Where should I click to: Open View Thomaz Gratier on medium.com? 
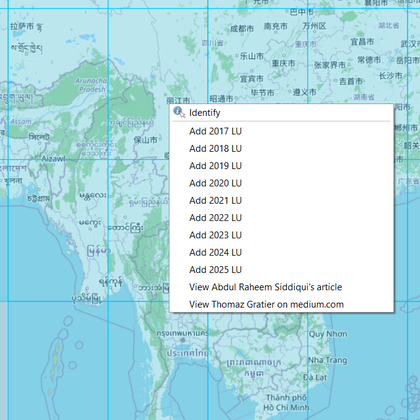tap(282, 305)
